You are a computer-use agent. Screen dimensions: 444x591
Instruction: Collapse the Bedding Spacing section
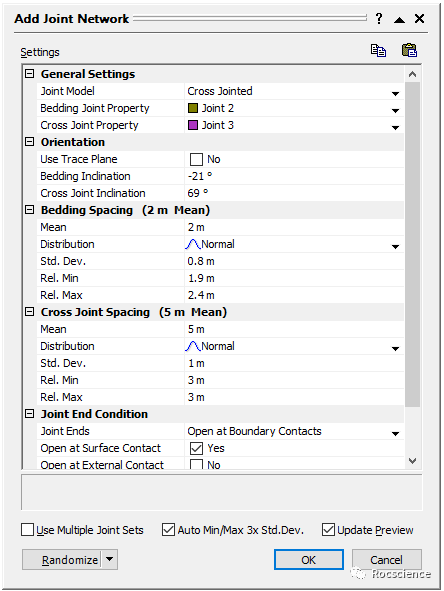[x=29, y=210]
